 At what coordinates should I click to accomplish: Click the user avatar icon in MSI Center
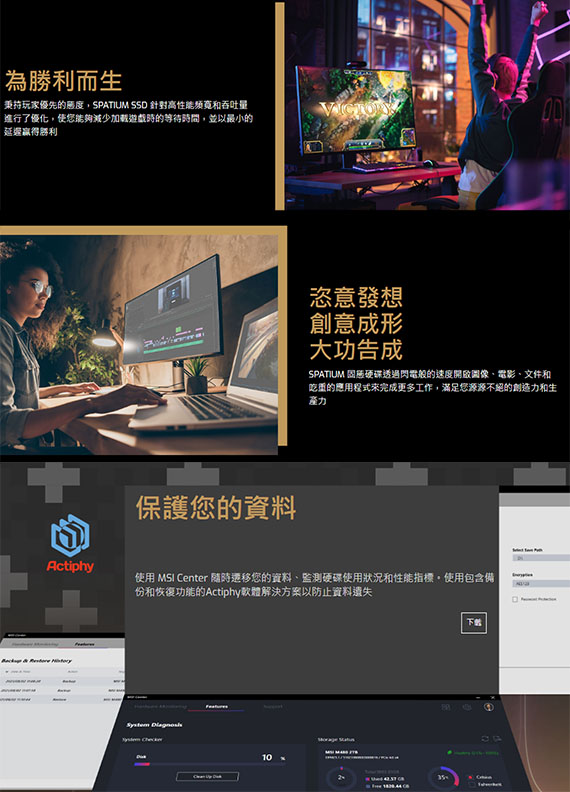coord(488,707)
